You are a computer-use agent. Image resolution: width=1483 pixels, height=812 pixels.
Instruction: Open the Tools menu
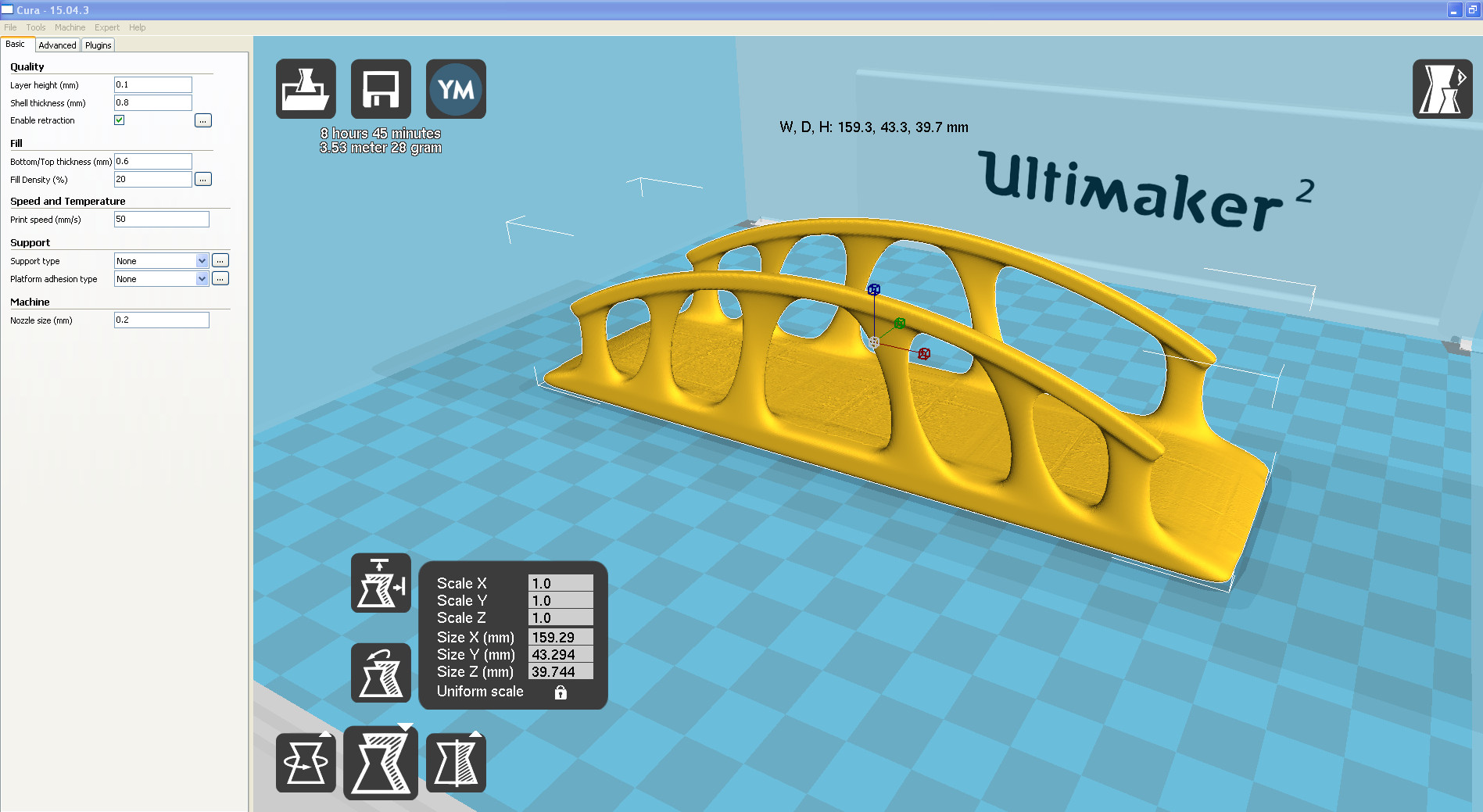coord(36,27)
